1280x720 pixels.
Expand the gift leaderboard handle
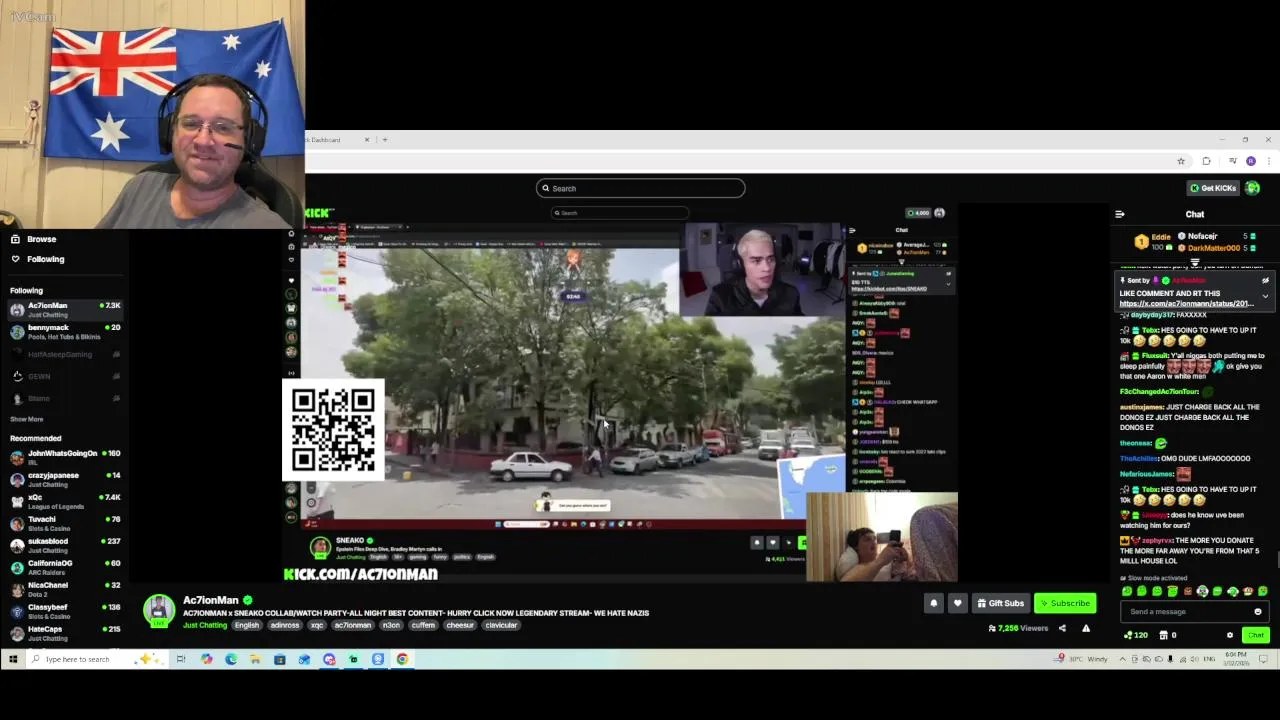click(x=1195, y=263)
